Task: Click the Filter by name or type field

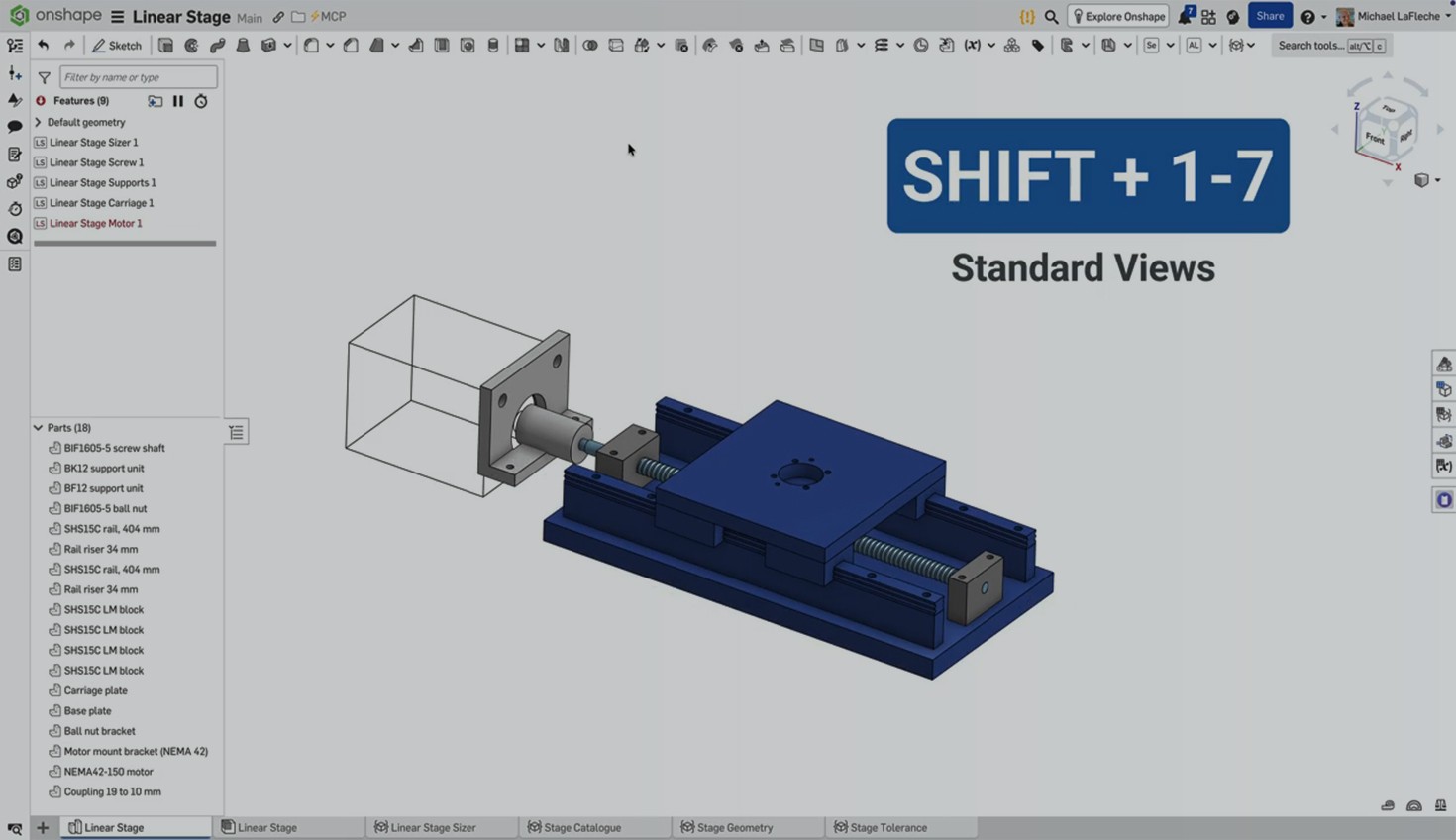Action: (x=138, y=77)
